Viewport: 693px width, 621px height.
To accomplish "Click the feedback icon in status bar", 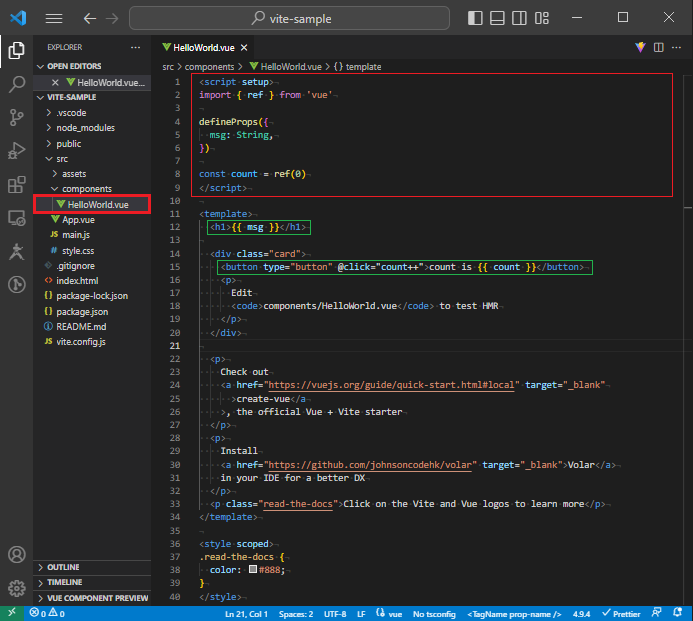I will tap(657, 613).
